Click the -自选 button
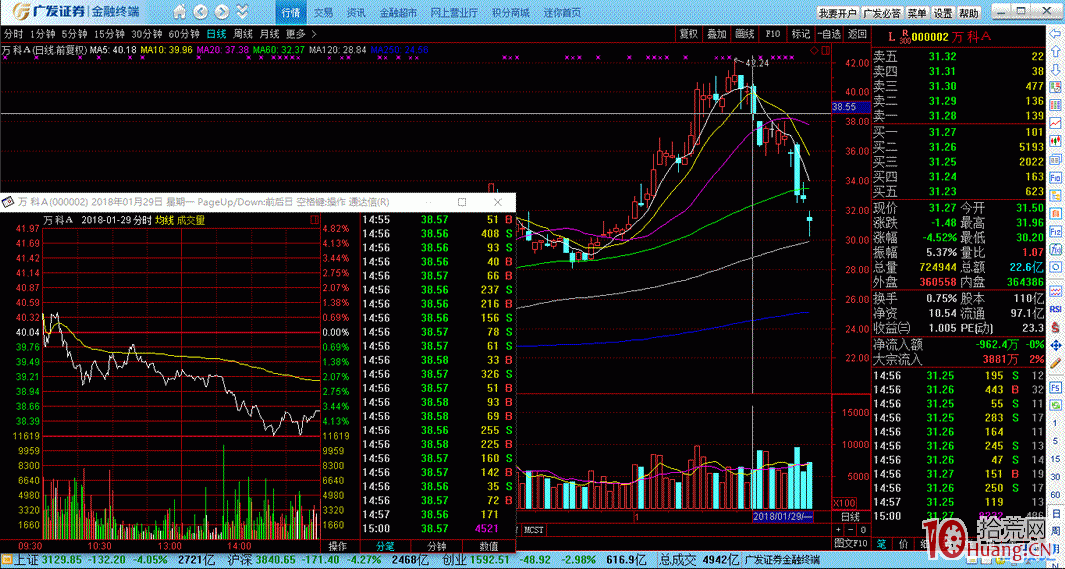The image size is (1065, 569). pyautogui.click(x=829, y=34)
